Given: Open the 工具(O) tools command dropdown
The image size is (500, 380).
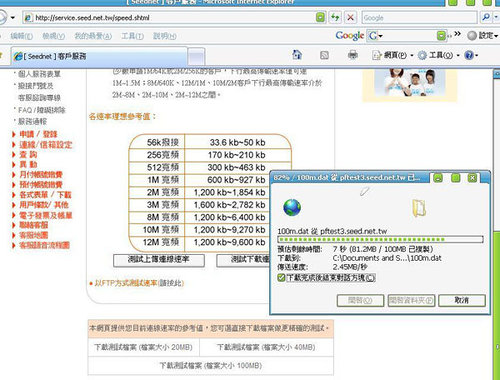Looking at the screenshot, I should click(x=458, y=55).
